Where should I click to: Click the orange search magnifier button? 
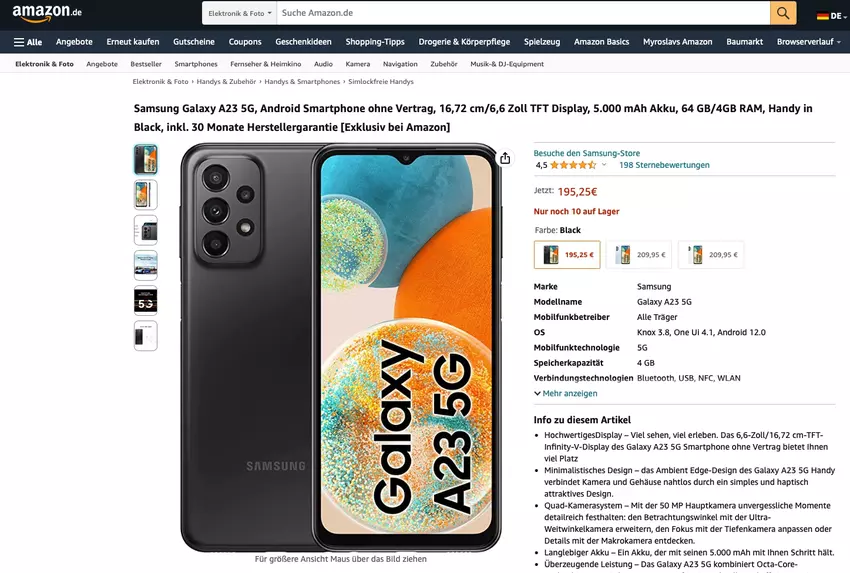coord(783,13)
